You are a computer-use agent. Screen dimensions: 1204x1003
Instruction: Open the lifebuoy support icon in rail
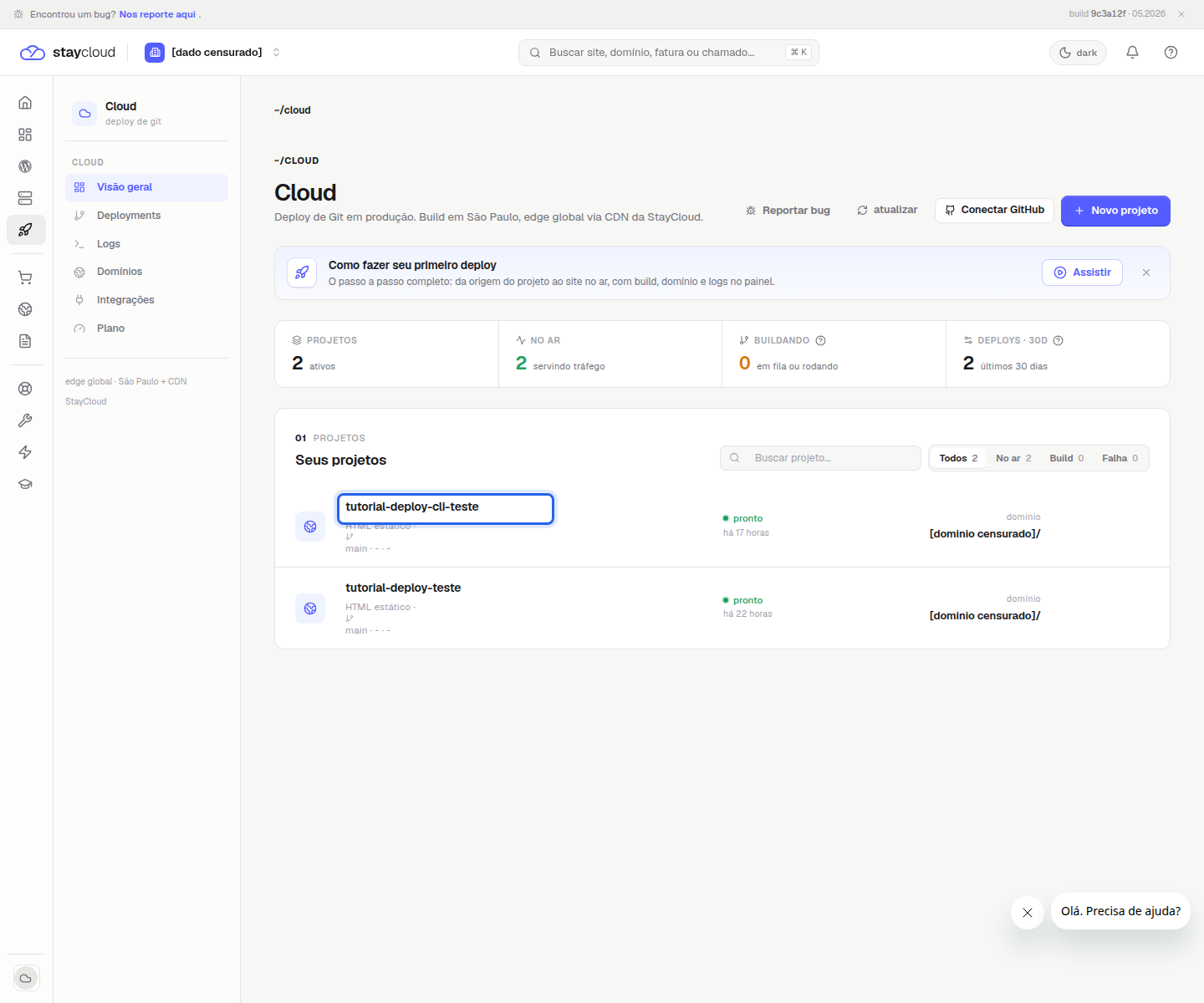click(x=25, y=389)
